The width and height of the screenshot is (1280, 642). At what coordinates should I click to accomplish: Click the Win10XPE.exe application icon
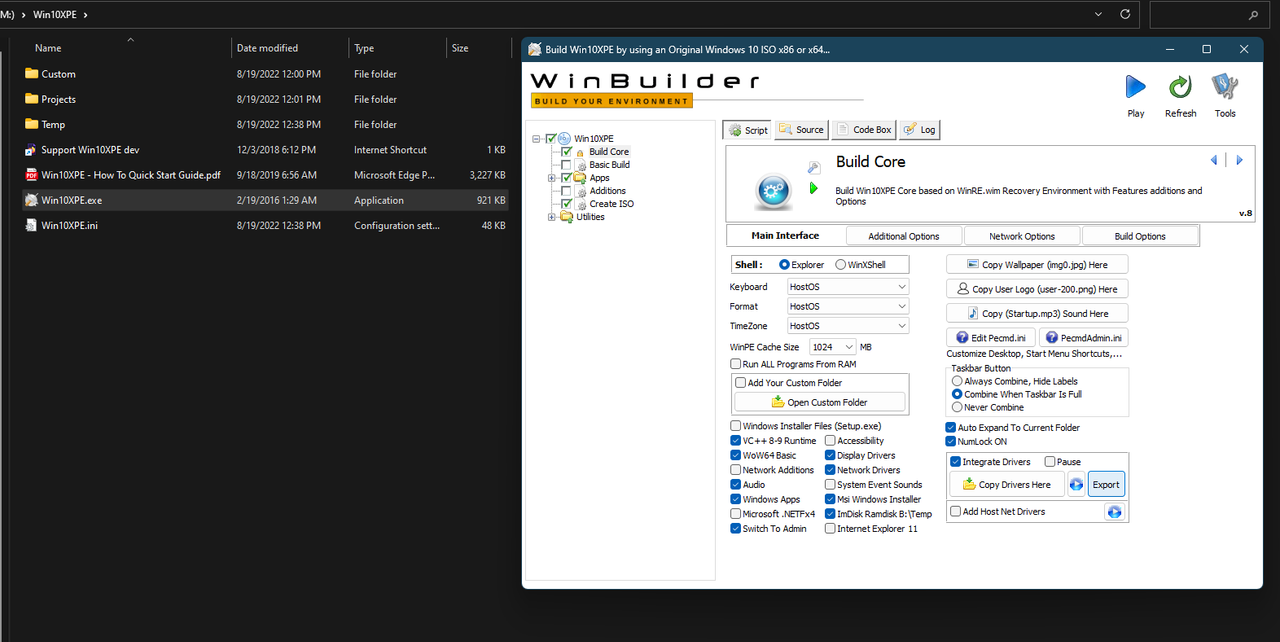[x=31, y=200]
